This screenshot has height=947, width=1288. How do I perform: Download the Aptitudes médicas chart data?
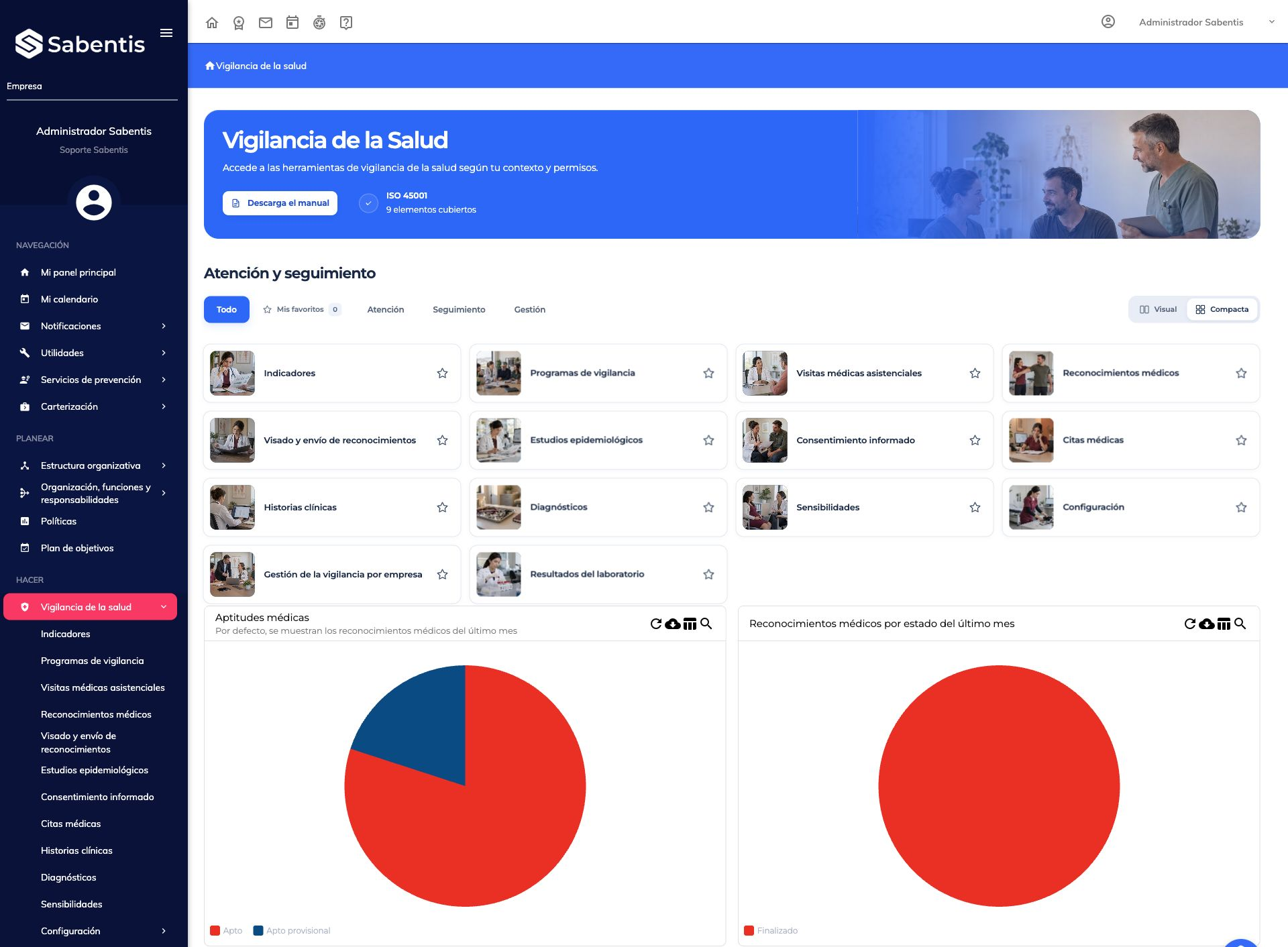coord(673,624)
